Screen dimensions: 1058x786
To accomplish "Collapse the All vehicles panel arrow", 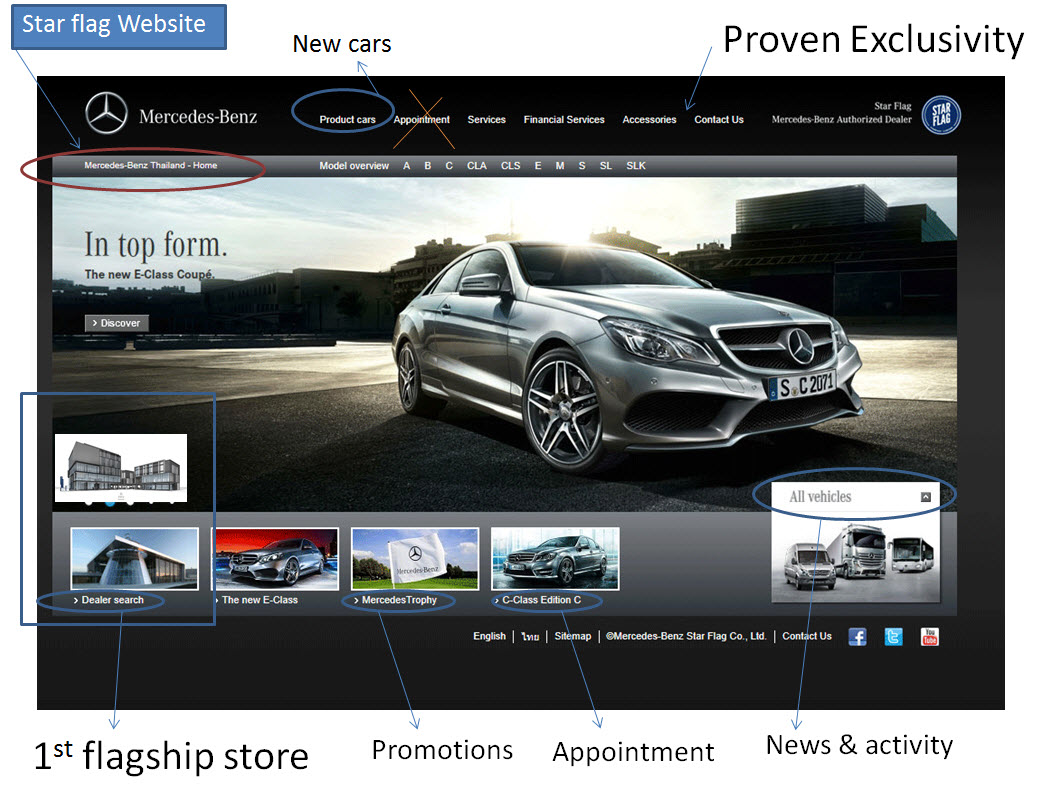I will click(926, 497).
